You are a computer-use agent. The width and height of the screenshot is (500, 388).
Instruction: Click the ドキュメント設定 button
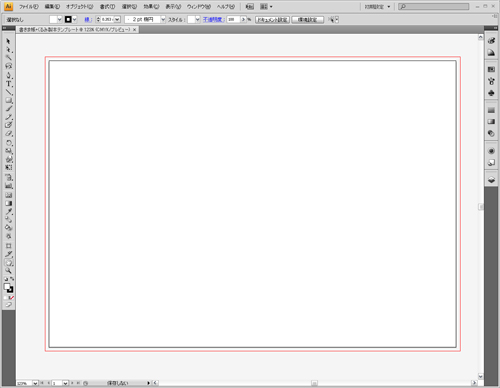tap(272, 20)
